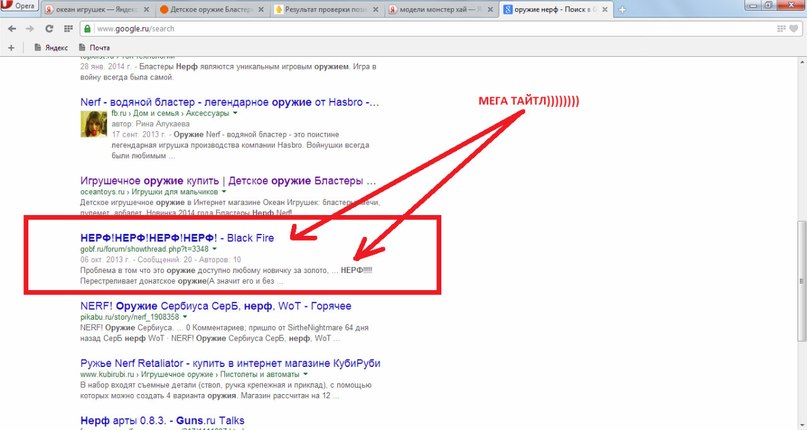Click 'www.kubirubi.ru › Игрушечное оружие' breadcrumb

pos(147,374)
